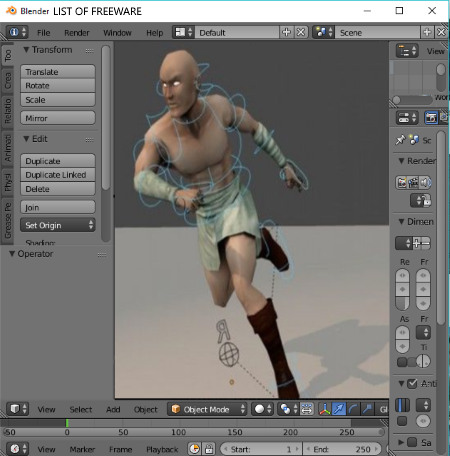The image size is (450, 456).
Task: Render a still image with camera icon
Action: click(x=402, y=182)
